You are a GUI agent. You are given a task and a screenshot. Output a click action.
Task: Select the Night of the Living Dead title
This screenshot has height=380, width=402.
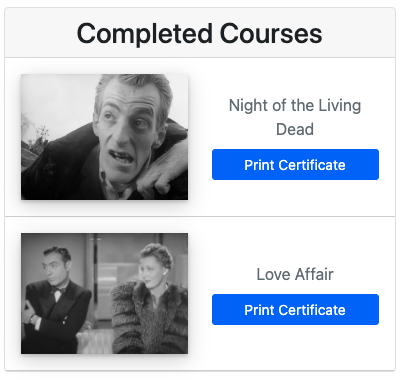(295, 117)
